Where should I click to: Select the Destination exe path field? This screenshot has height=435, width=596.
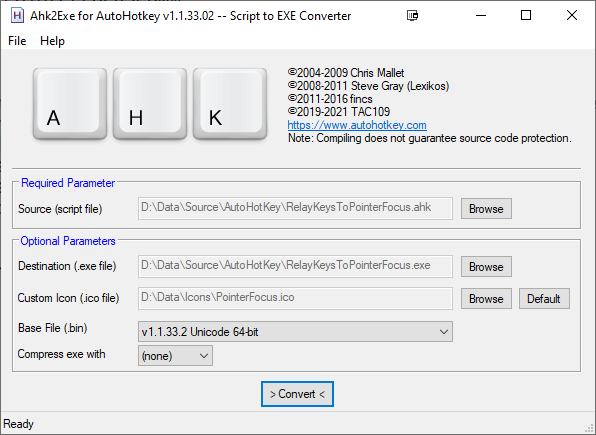[x=295, y=266]
